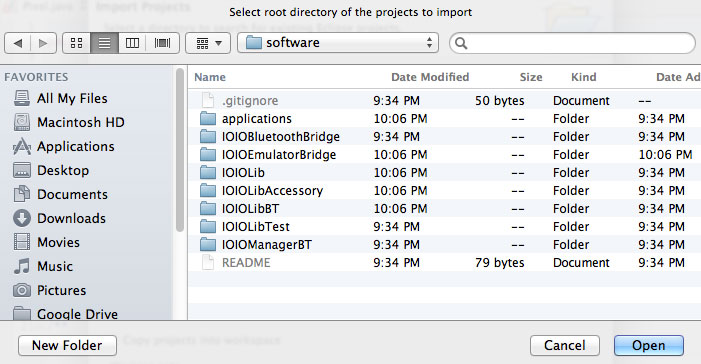Image resolution: width=701 pixels, height=364 pixels.
Task: Click Kind 'Document' in the .gitignore row
Action: point(581,101)
